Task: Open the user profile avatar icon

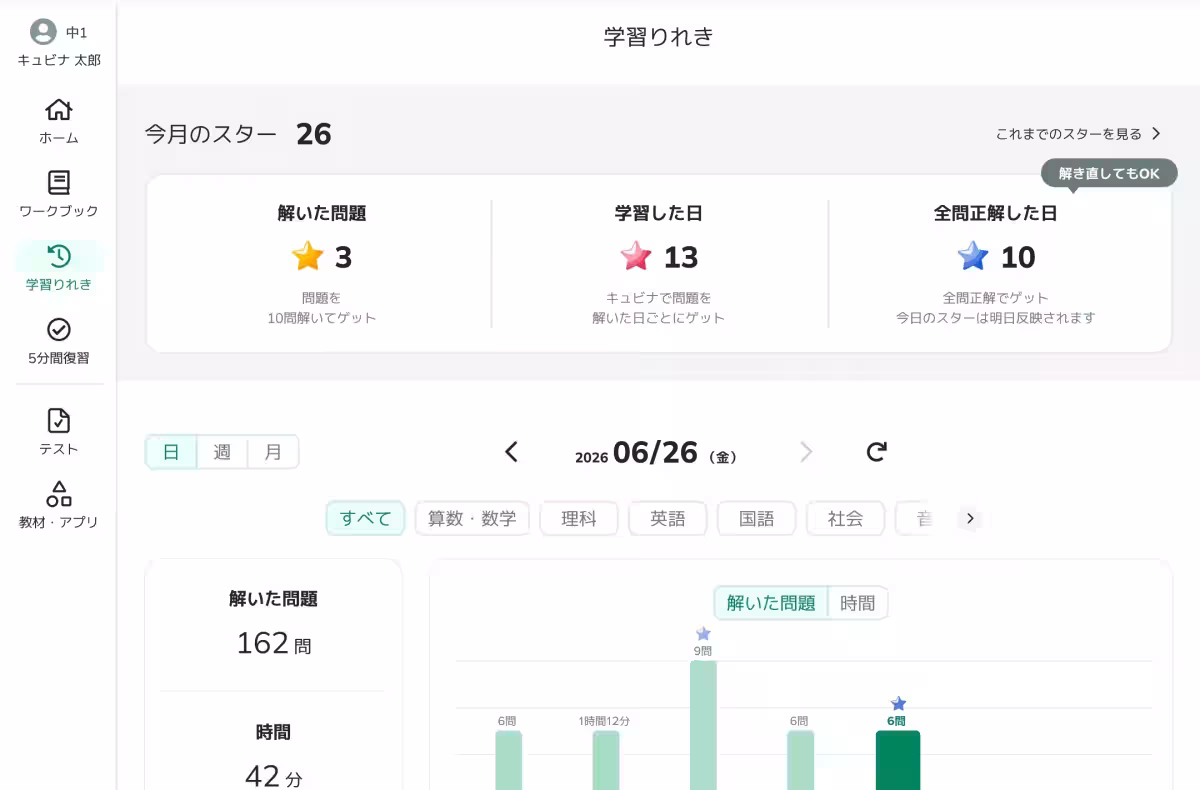Action: [x=43, y=32]
